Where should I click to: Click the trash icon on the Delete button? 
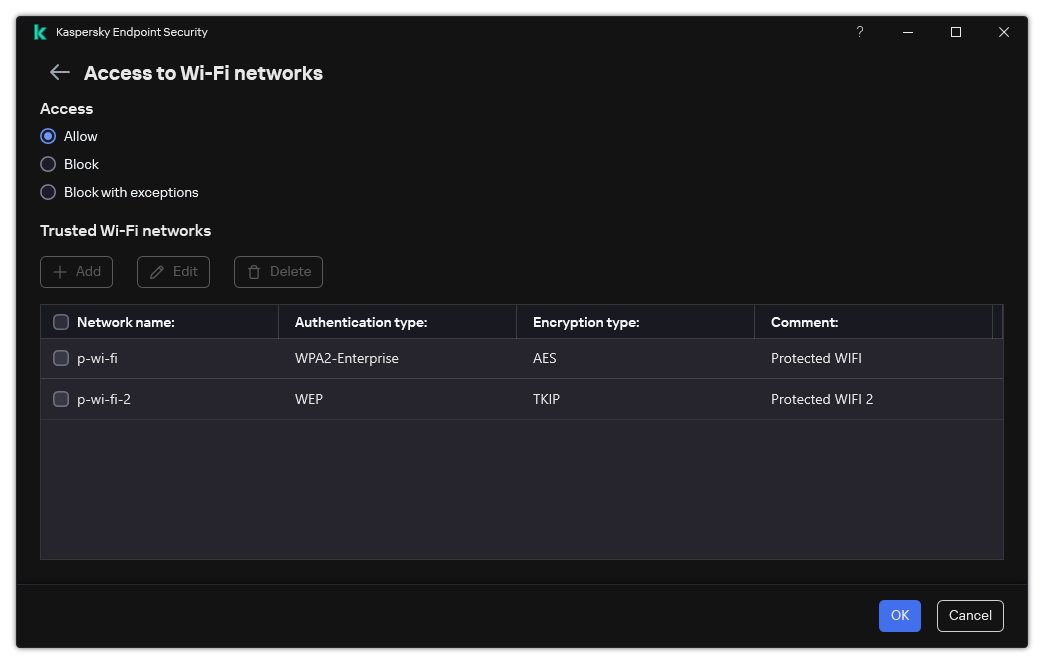pos(256,271)
